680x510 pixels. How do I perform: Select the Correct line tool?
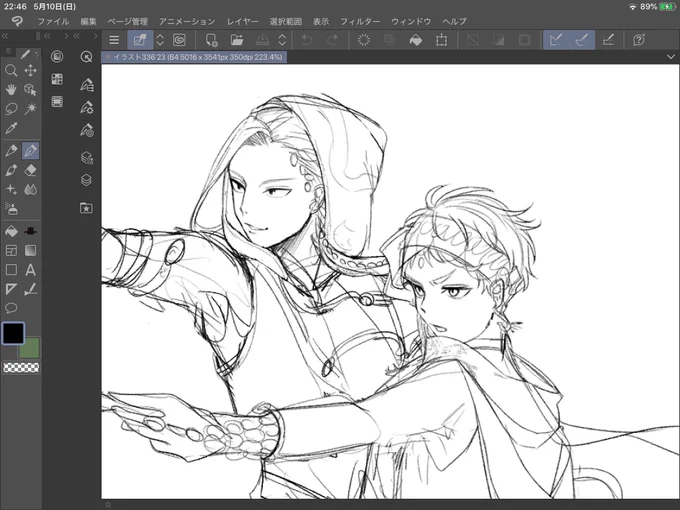30,289
